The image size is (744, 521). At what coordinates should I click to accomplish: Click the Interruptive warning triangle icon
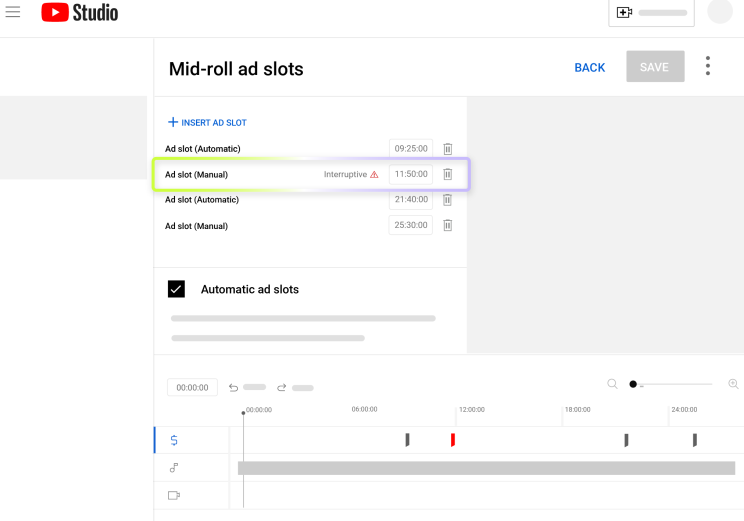pos(374,174)
